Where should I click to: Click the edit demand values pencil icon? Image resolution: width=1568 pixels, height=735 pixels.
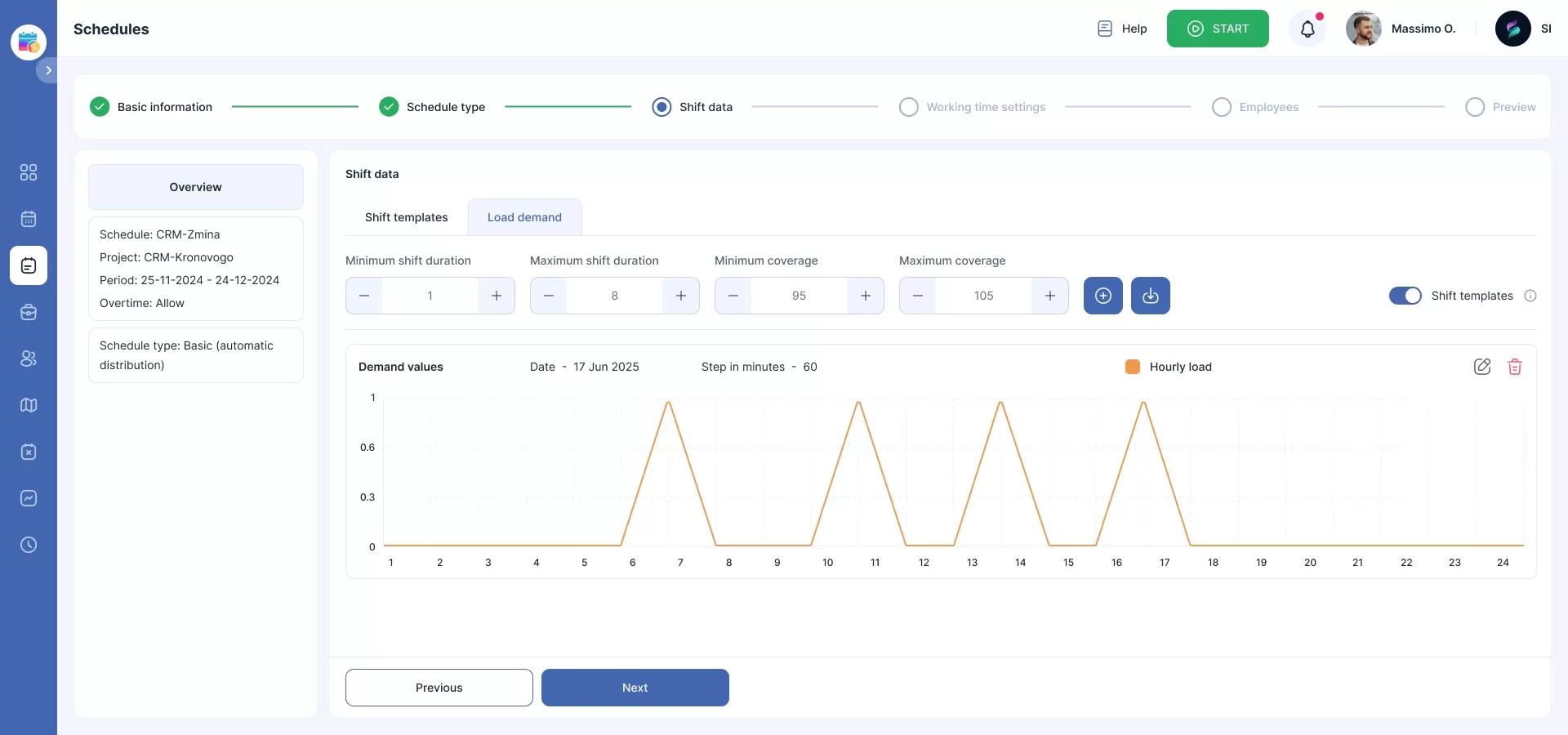(1482, 367)
